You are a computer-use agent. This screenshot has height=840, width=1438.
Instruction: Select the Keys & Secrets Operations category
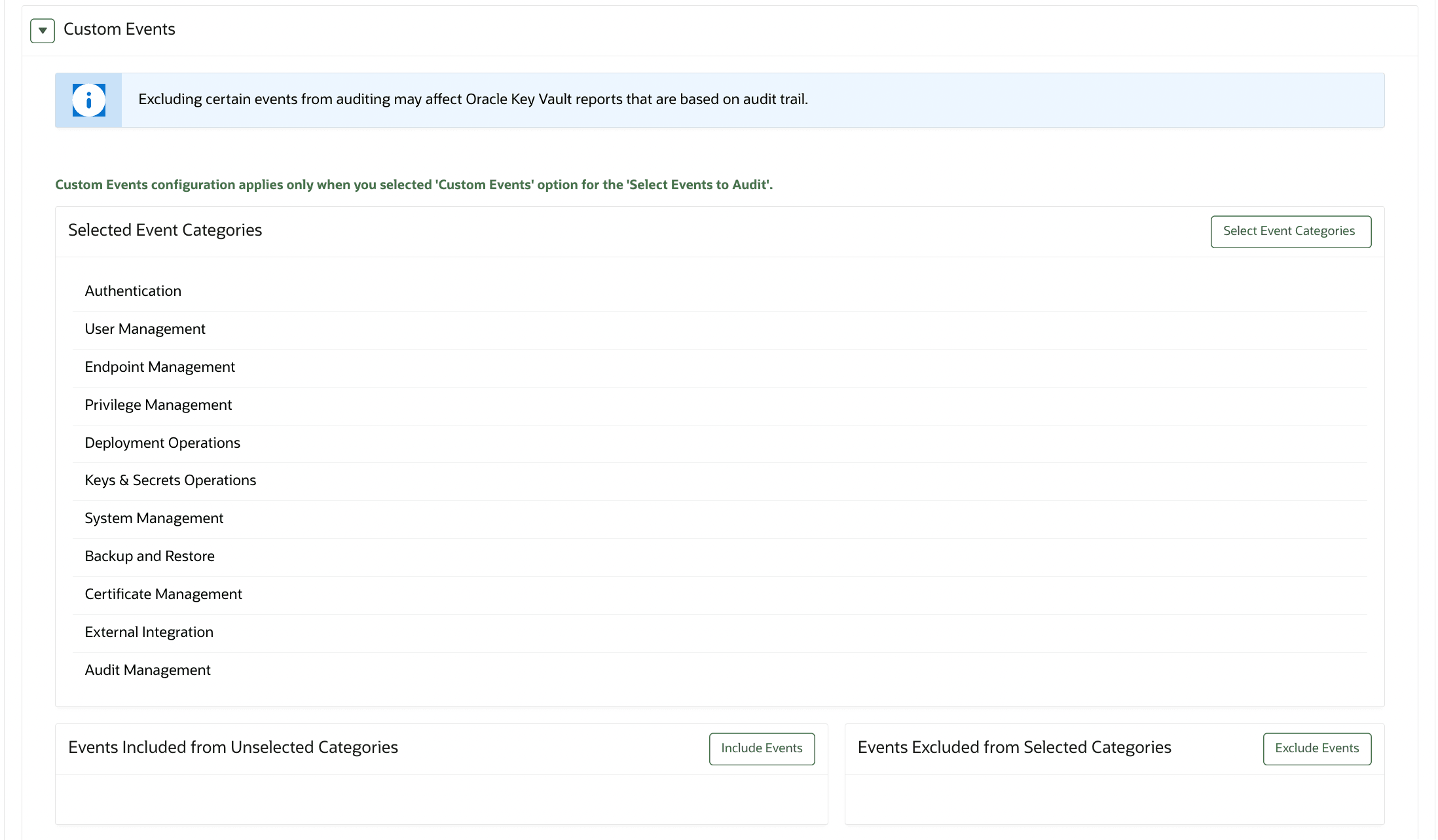[170, 480]
